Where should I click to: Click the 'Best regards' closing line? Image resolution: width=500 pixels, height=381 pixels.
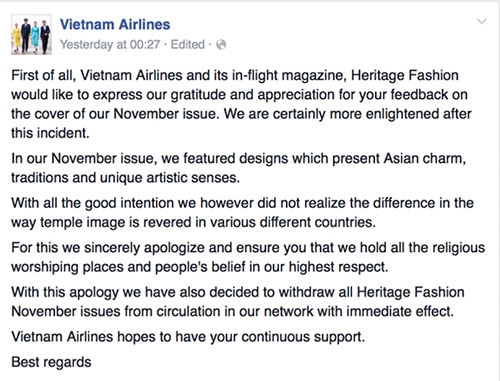click(x=51, y=362)
